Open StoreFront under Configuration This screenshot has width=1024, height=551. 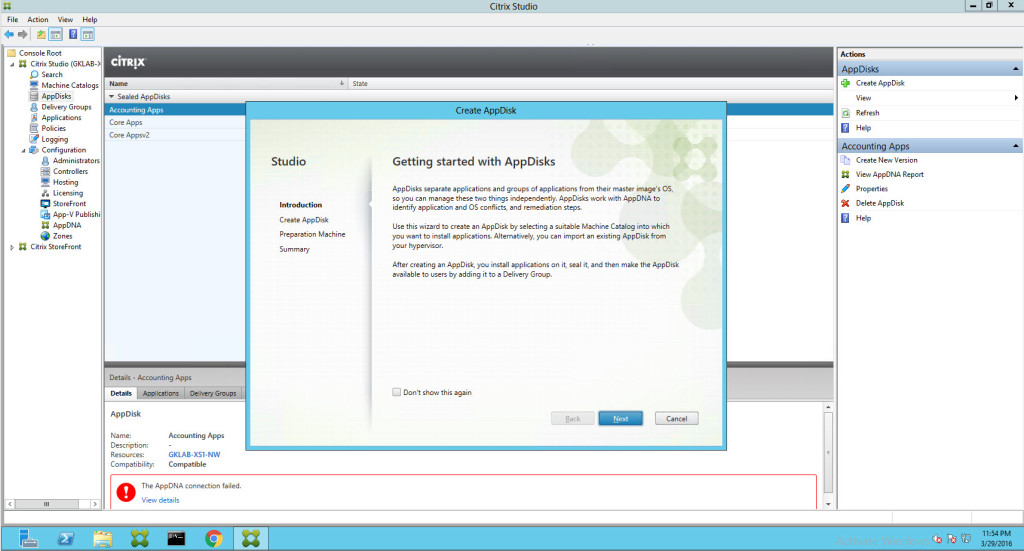click(69, 204)
